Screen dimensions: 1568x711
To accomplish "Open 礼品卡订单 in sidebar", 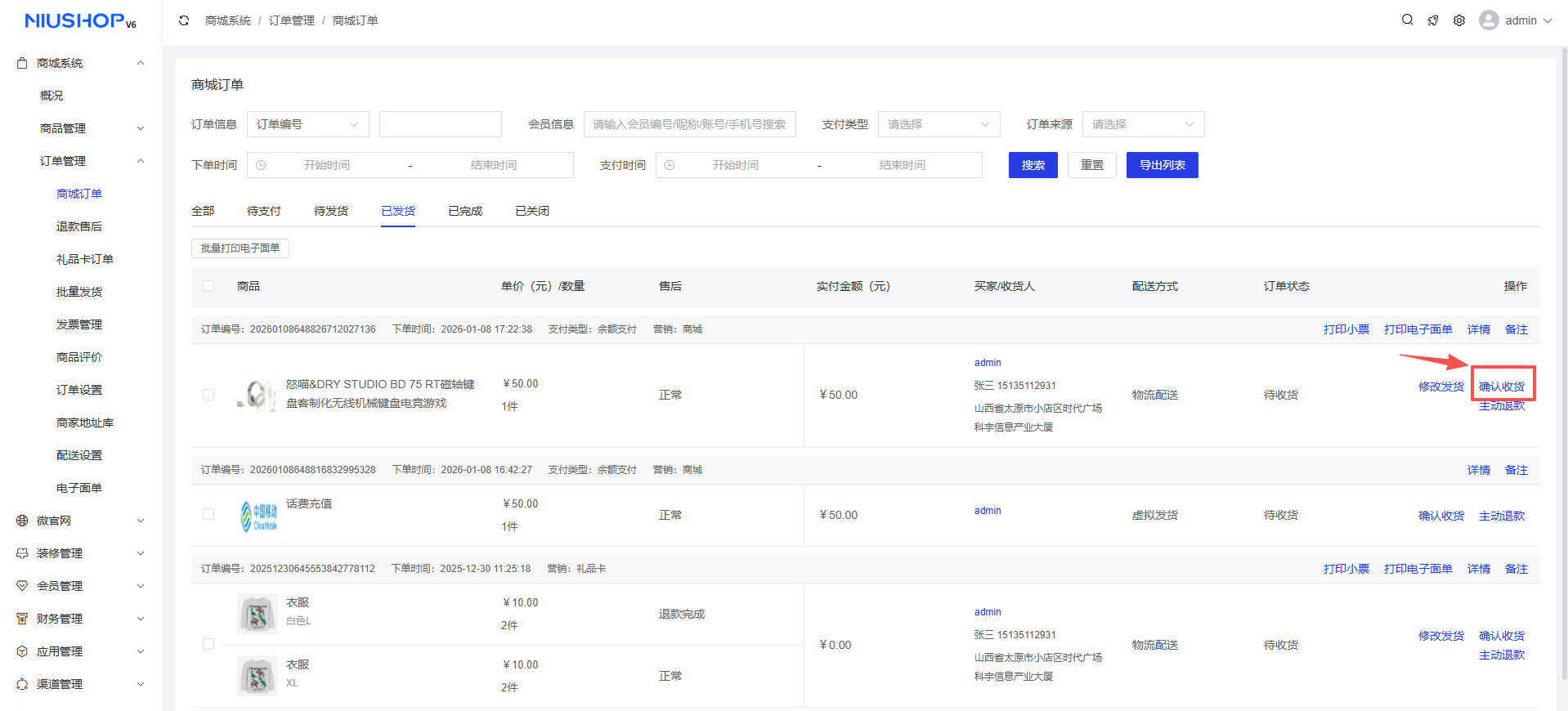I will coord(85,259).
